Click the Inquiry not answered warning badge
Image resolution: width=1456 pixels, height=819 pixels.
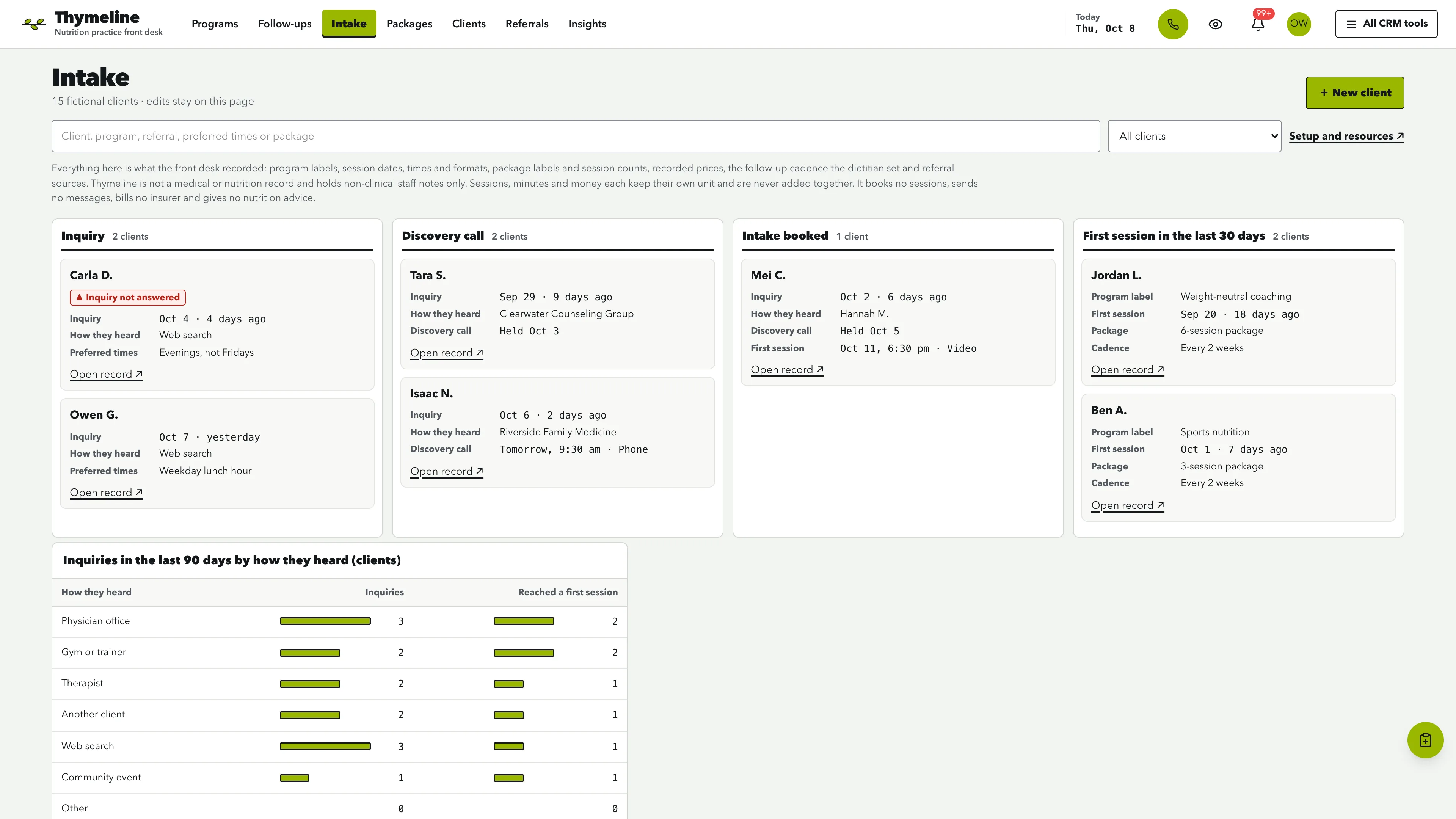tap(128, 297)
